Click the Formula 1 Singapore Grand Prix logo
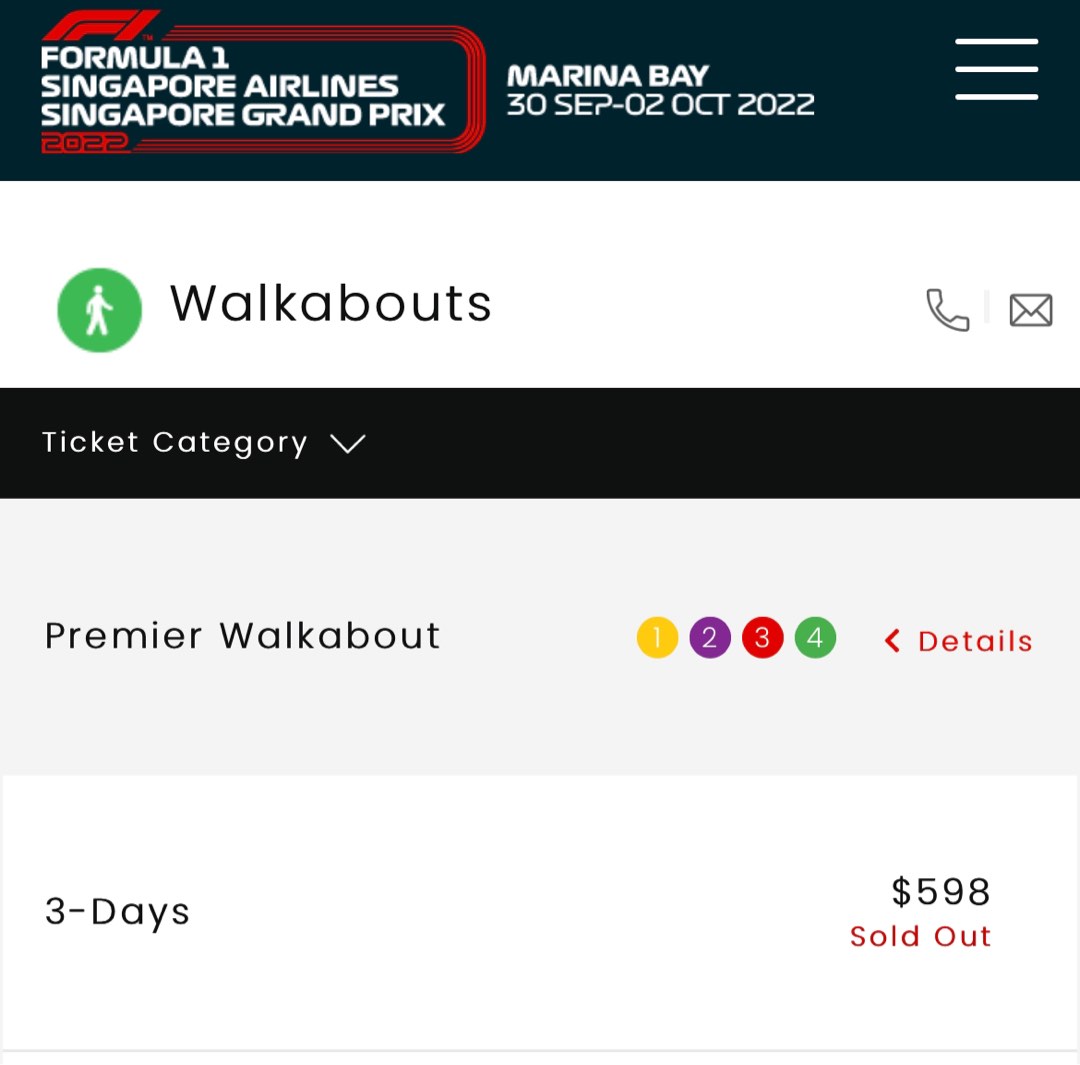Viewport: 1080px width, 1065px height. click(x=263, y=81)
